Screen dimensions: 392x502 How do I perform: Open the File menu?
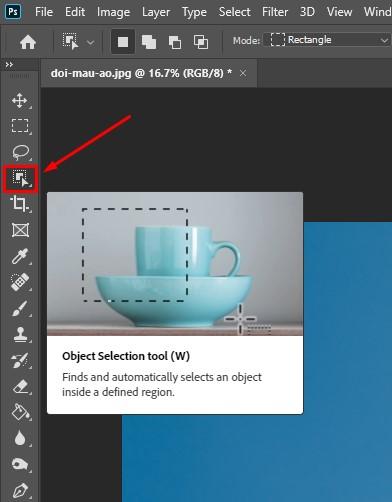click(44, 12)
